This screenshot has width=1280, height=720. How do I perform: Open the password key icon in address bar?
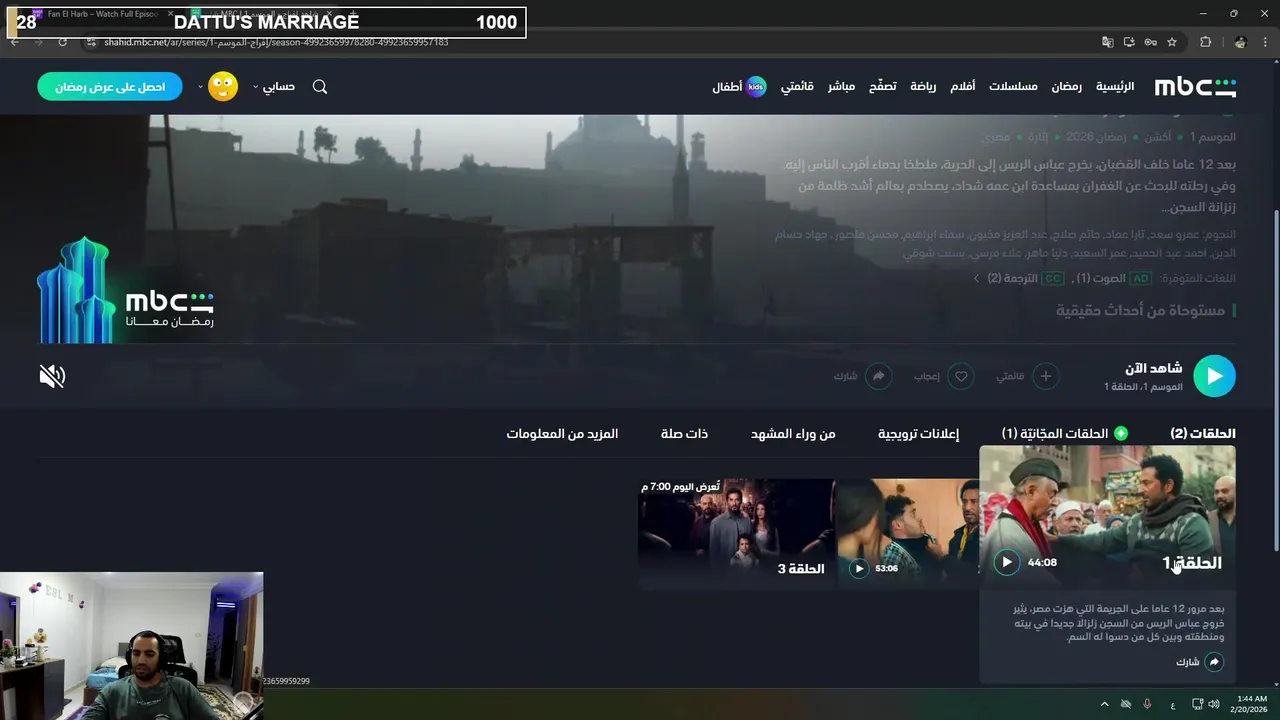(1150, 42)
